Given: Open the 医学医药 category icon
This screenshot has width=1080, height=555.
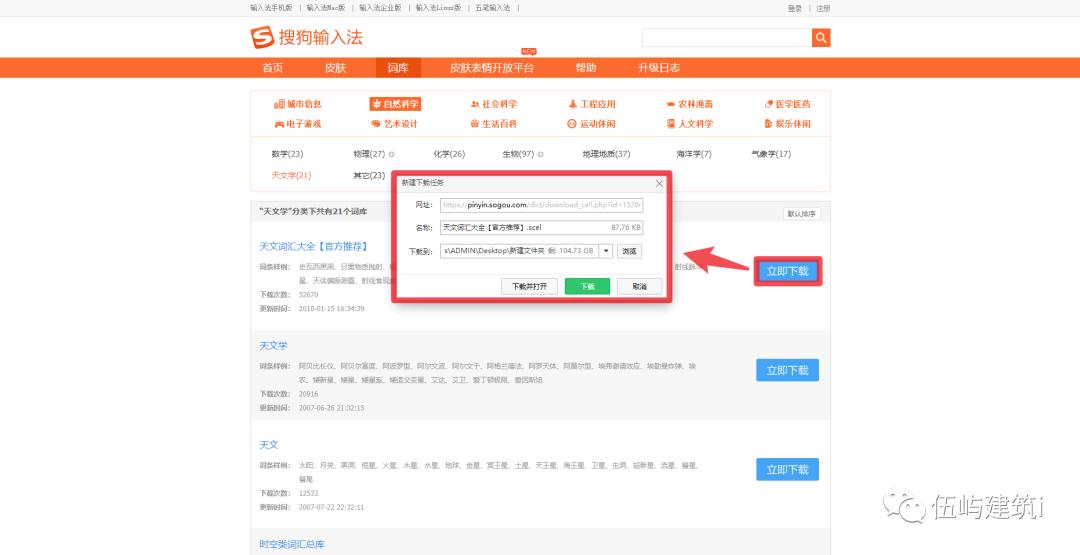Looking at the screenshot, I should tap(769, 105).
